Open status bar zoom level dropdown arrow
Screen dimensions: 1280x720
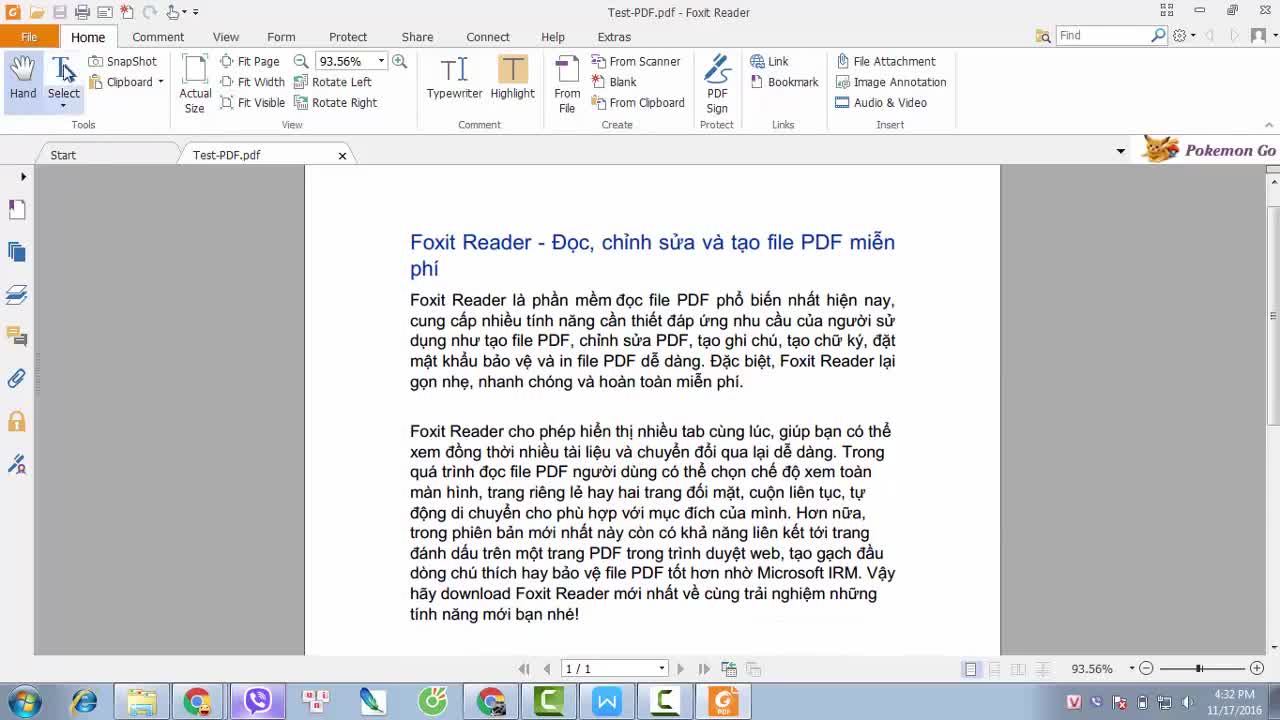pyautogui.click(x=1132, y=669)
